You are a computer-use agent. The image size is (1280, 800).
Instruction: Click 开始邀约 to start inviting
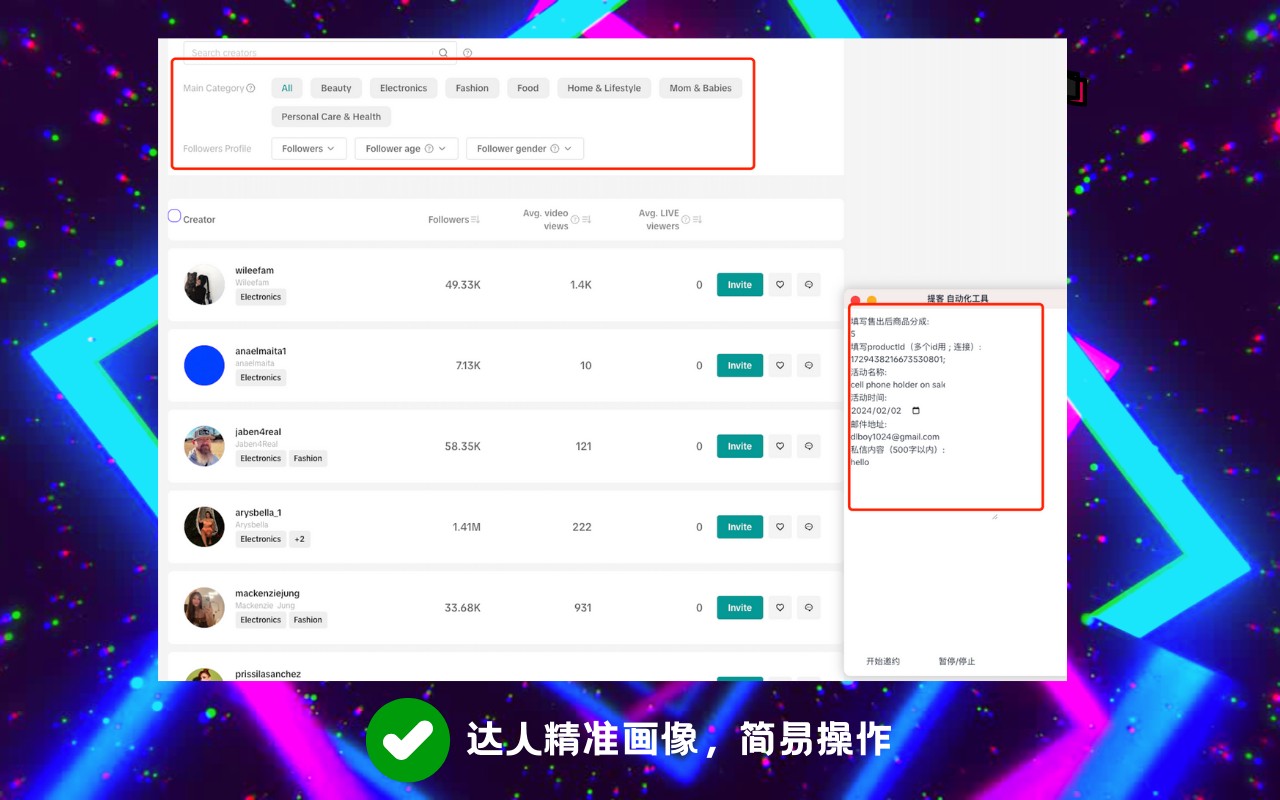point(883,661)
